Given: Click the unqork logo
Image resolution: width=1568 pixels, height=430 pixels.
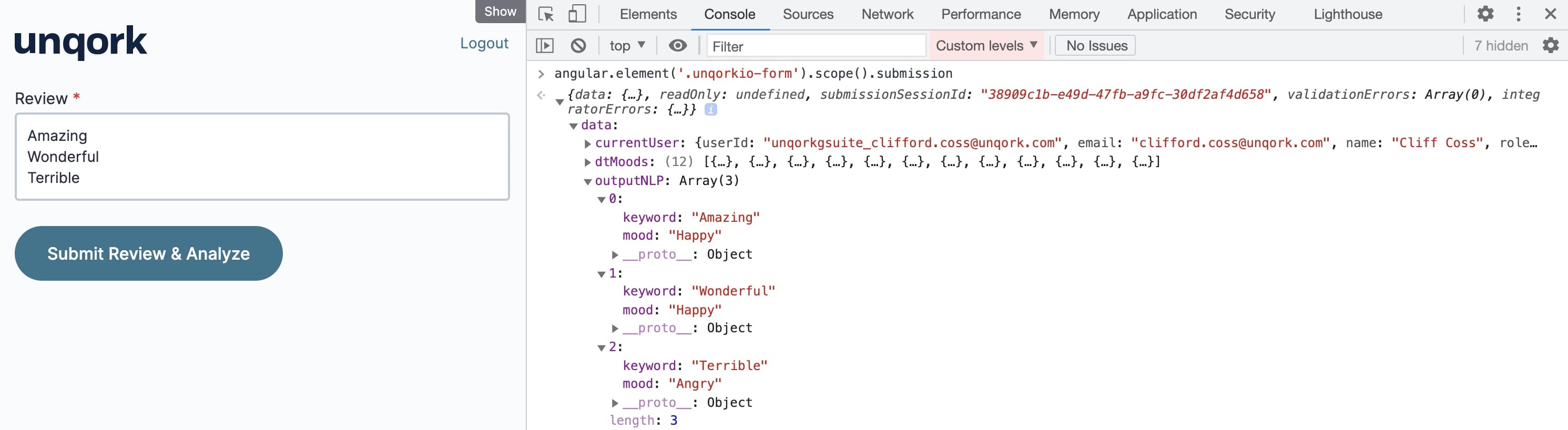Looking at the screenshot, I should 80,43.
